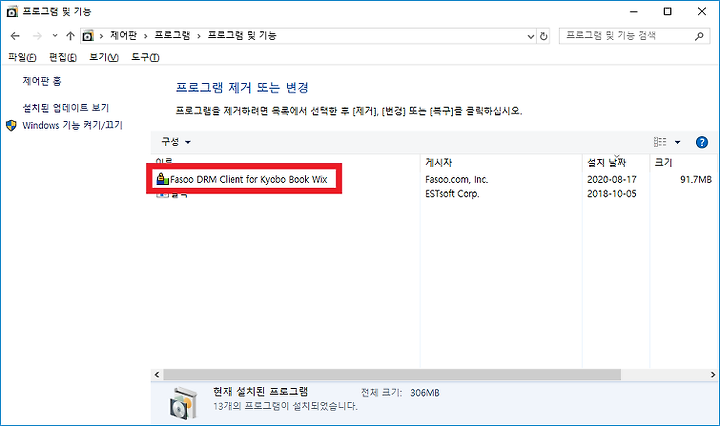Open the view options dropdown arrow
The width and height of the screenshot is (720, 426).
tap(677, 142)
